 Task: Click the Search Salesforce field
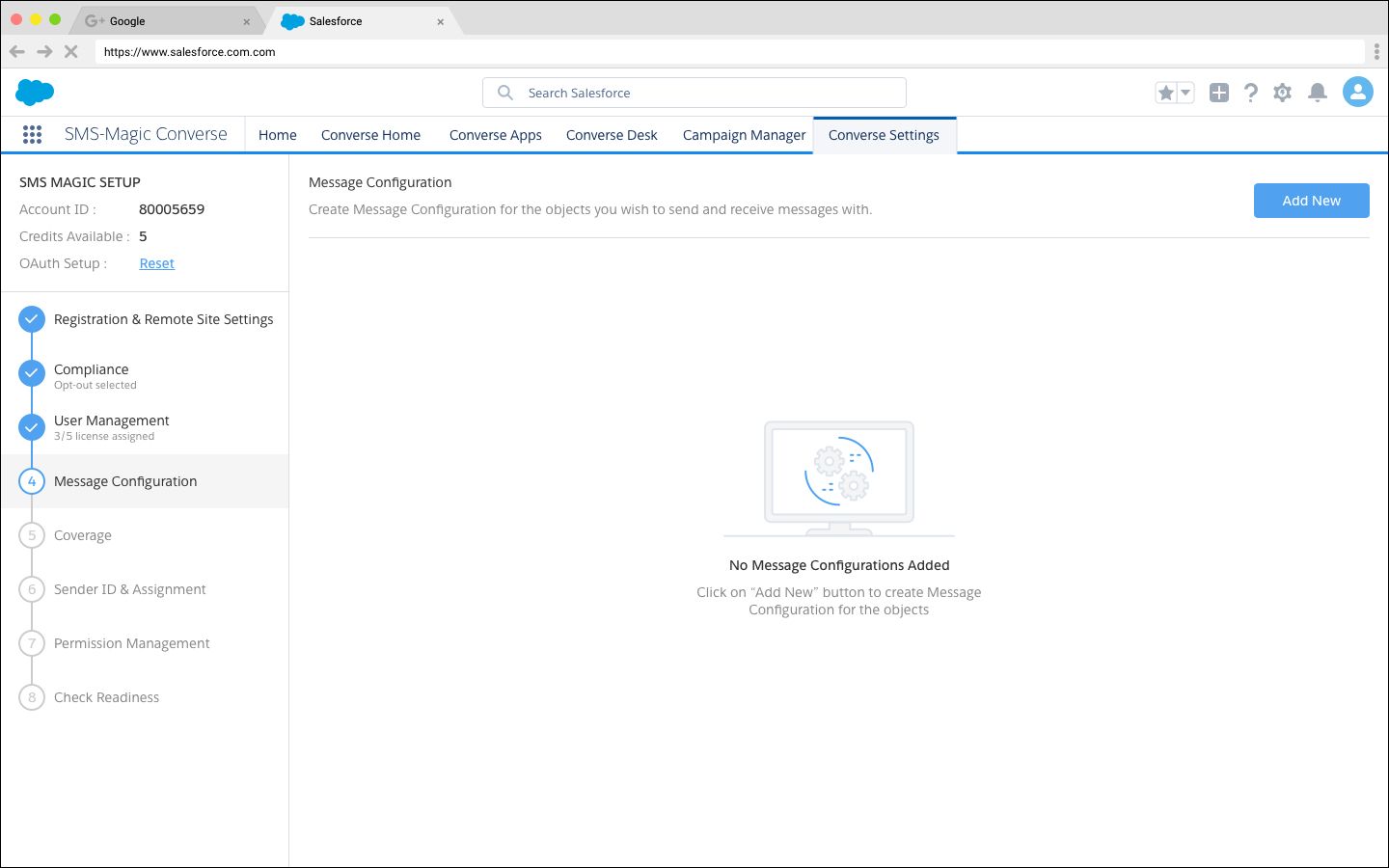694,93
